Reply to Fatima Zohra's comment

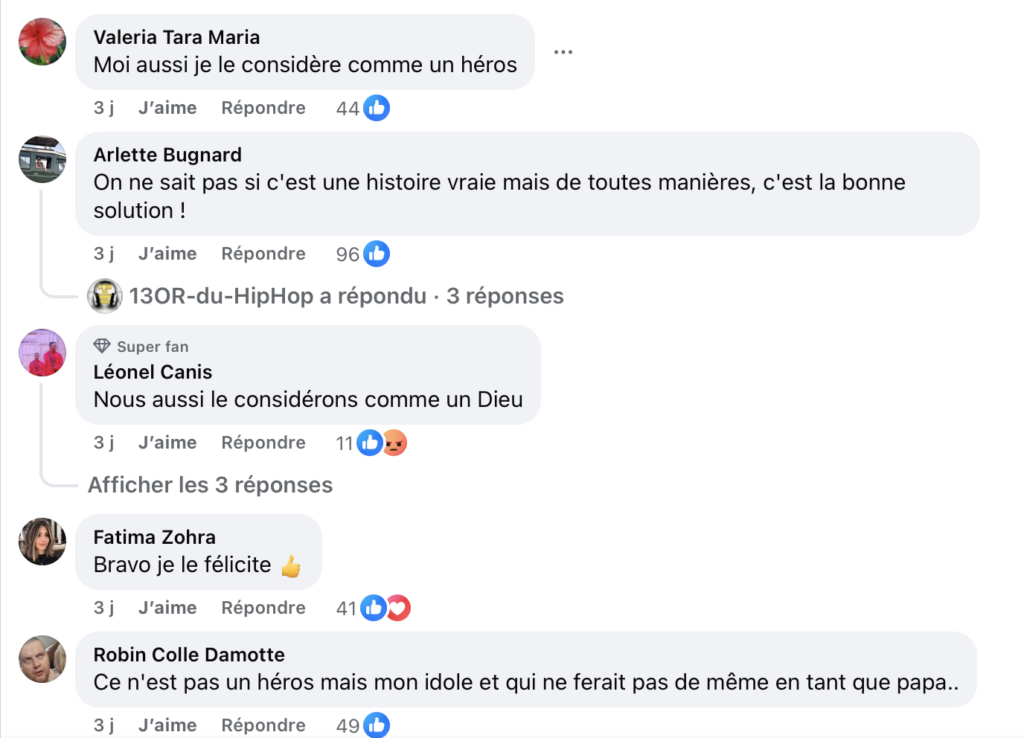pyautogui.click(x=263, y=607)
